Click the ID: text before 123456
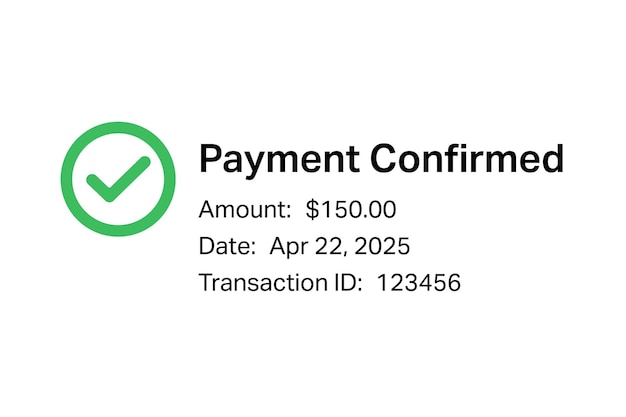The height and width of the screenshot is (417, 626). tap(347, 283)
